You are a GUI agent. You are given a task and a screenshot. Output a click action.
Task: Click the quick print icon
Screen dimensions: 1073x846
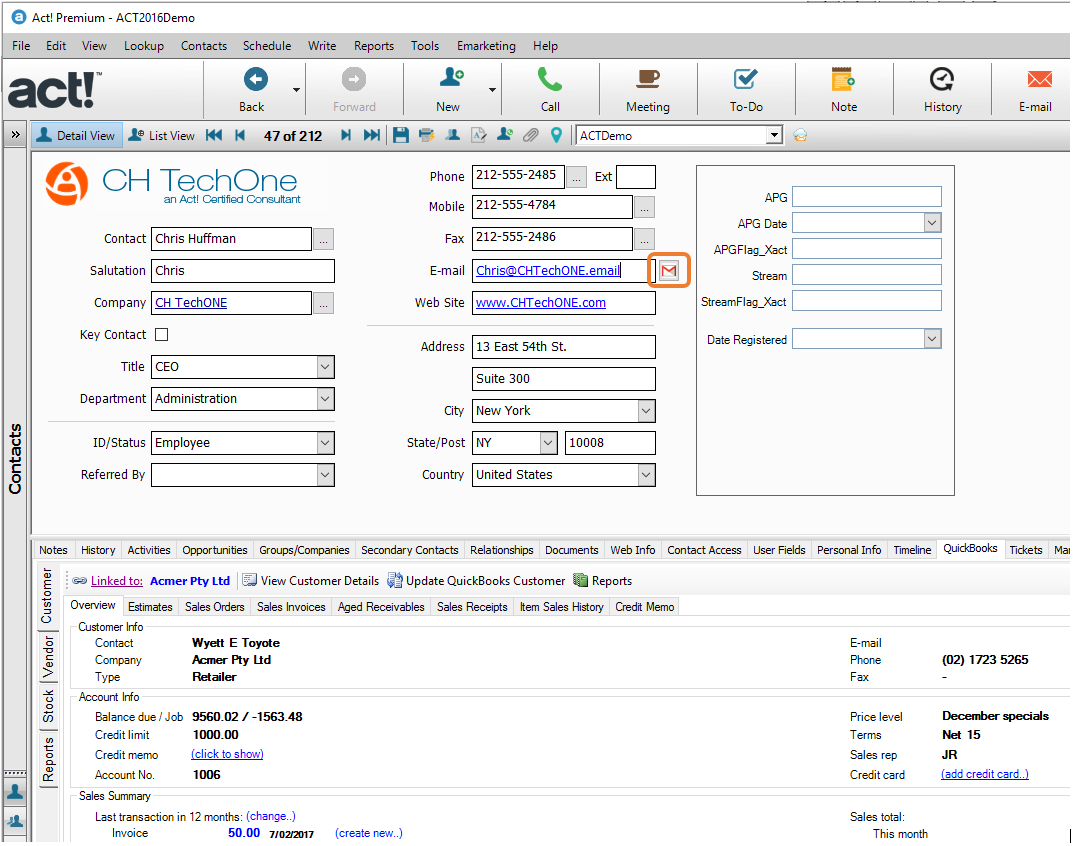(x=426, y=136)
